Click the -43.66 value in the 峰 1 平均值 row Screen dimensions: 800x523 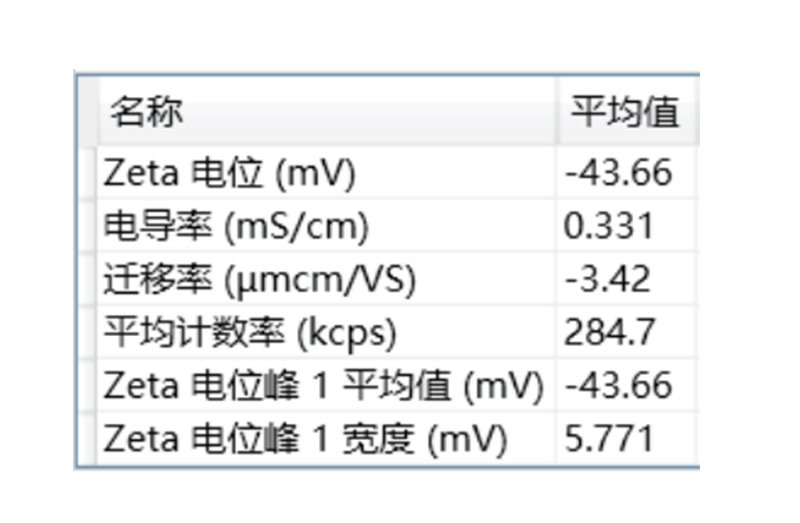(x=618, y=385)
